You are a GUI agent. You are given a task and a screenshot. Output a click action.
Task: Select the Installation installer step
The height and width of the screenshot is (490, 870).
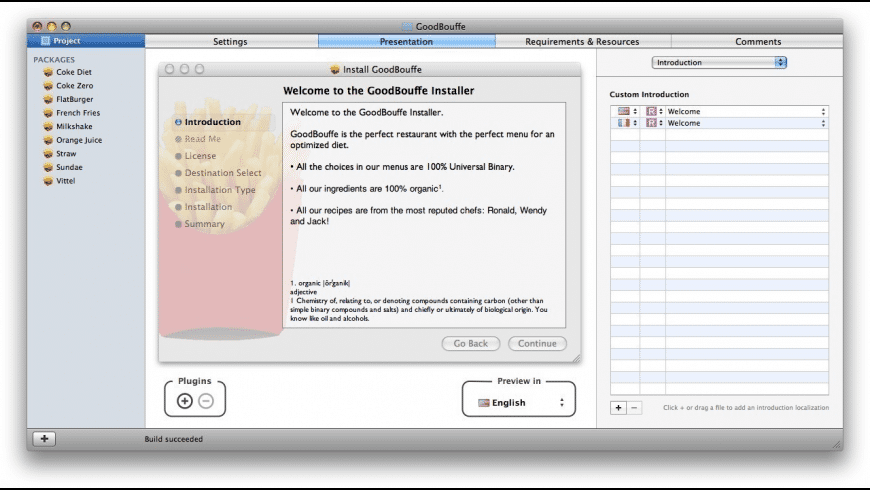[x=204, y=207]
